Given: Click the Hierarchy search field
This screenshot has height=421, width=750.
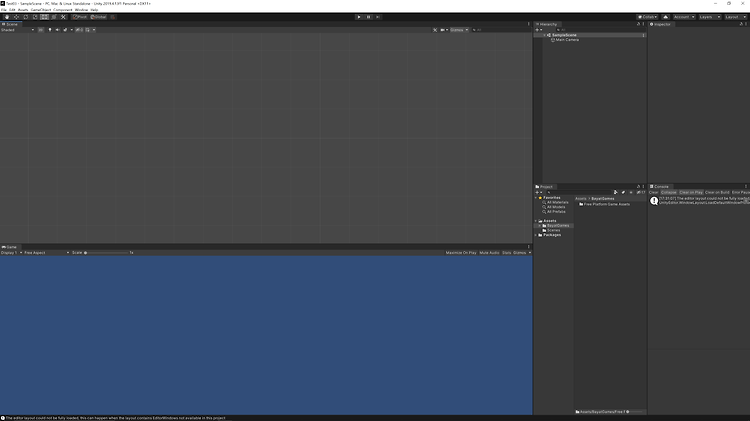Looking at the screenshot, I should tap(600, 30).
